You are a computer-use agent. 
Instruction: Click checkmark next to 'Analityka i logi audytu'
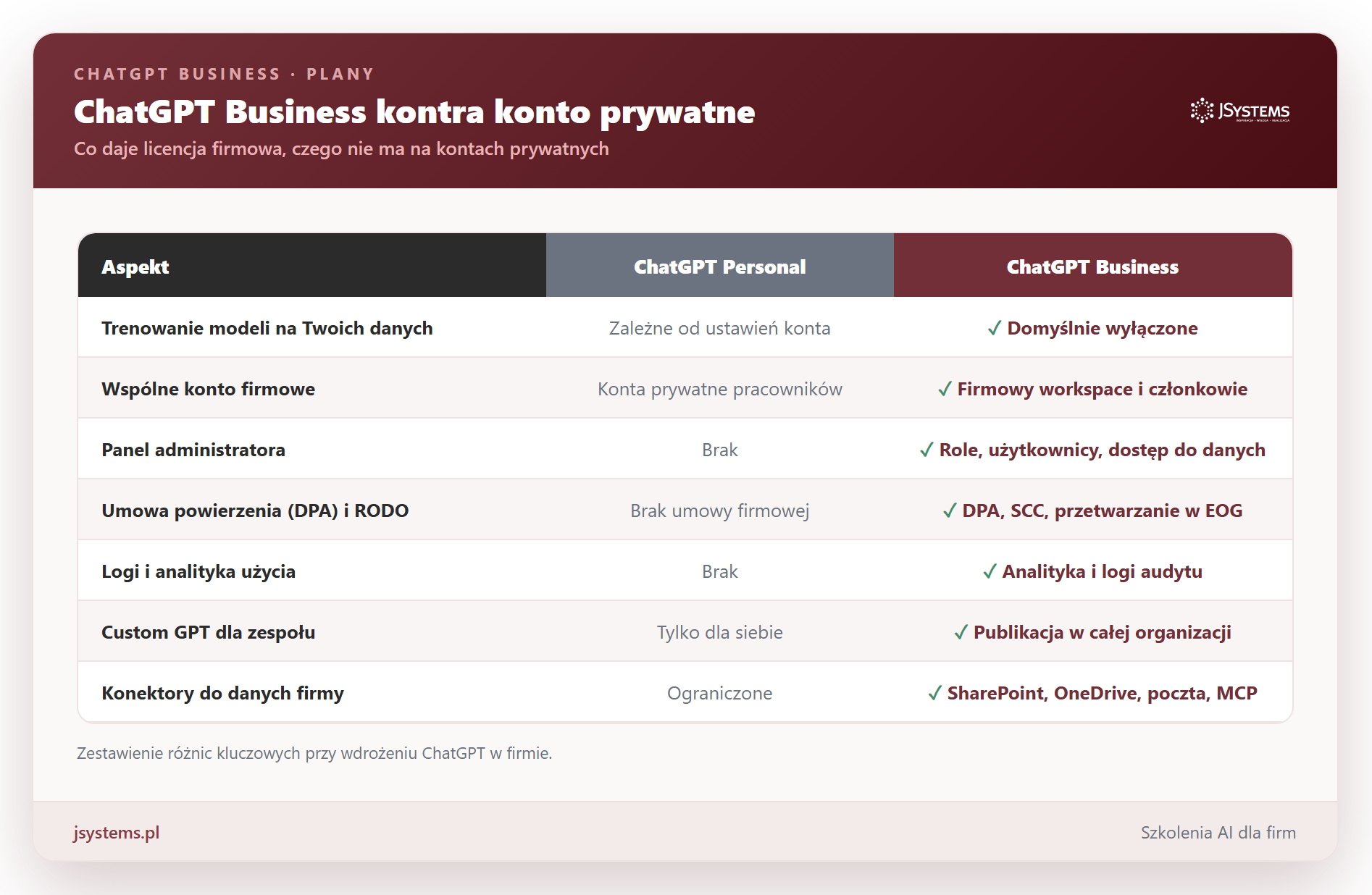click(x=990, y=572)
